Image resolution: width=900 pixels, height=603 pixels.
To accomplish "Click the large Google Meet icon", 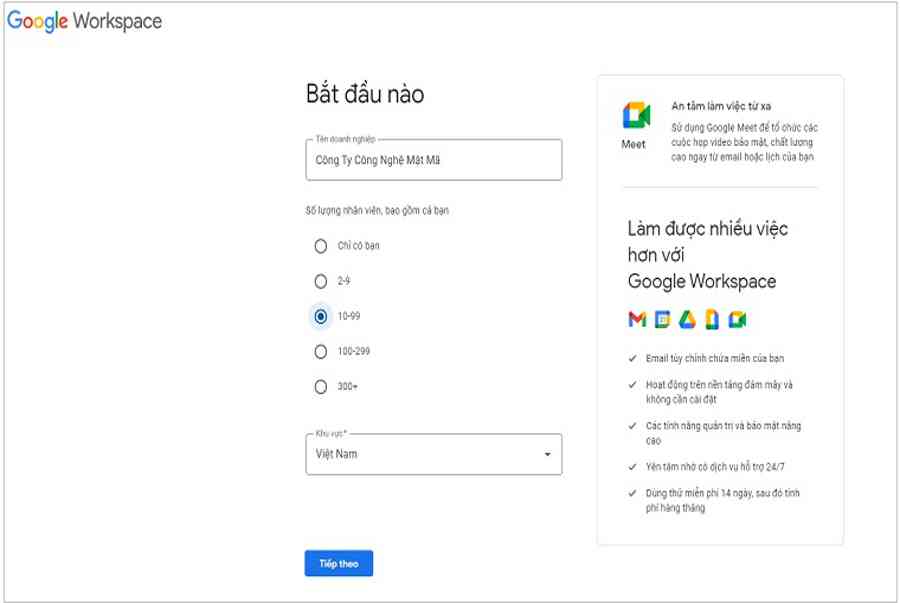I will (x=637, y=115).
